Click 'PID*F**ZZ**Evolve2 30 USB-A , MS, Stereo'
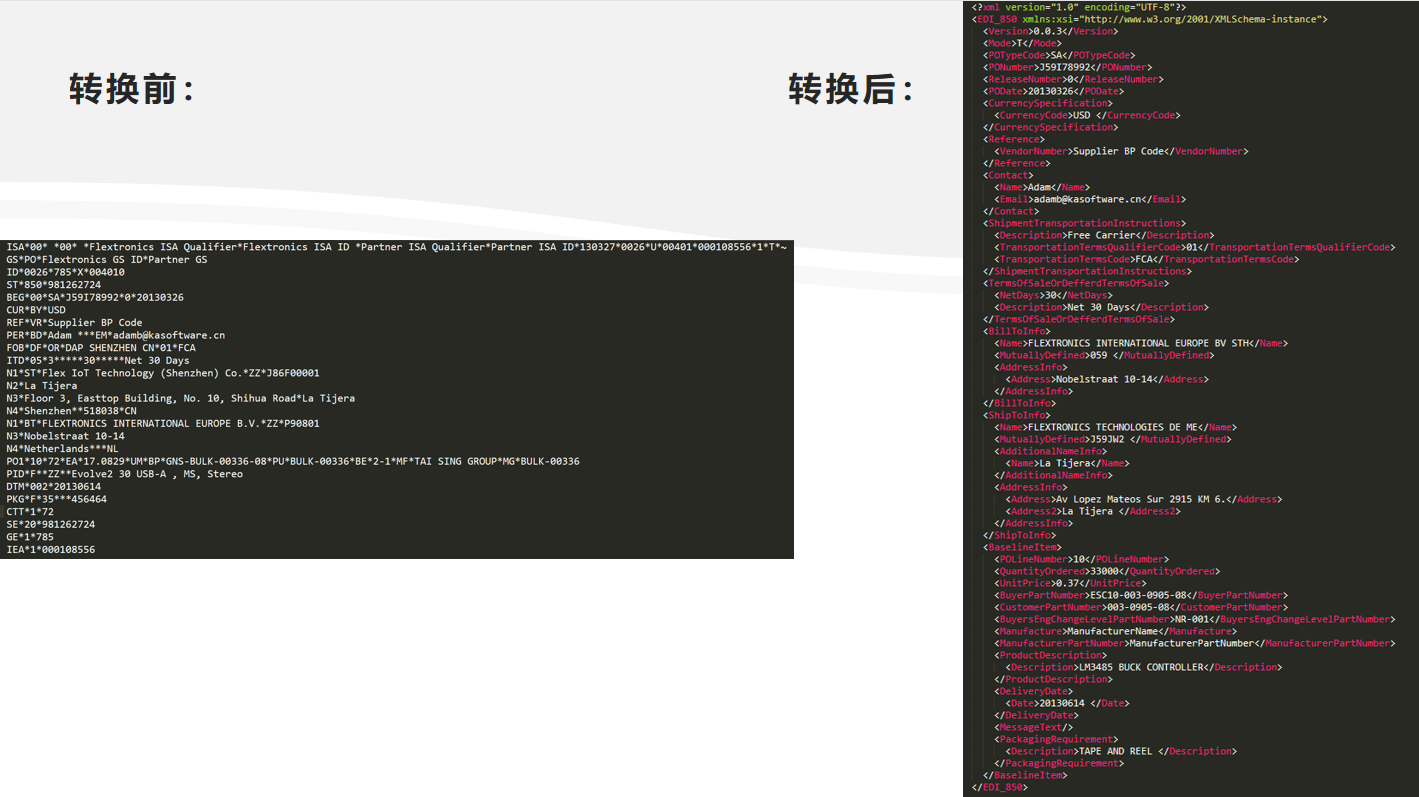This screenshot has height=797, width=1419. [124, 474]
